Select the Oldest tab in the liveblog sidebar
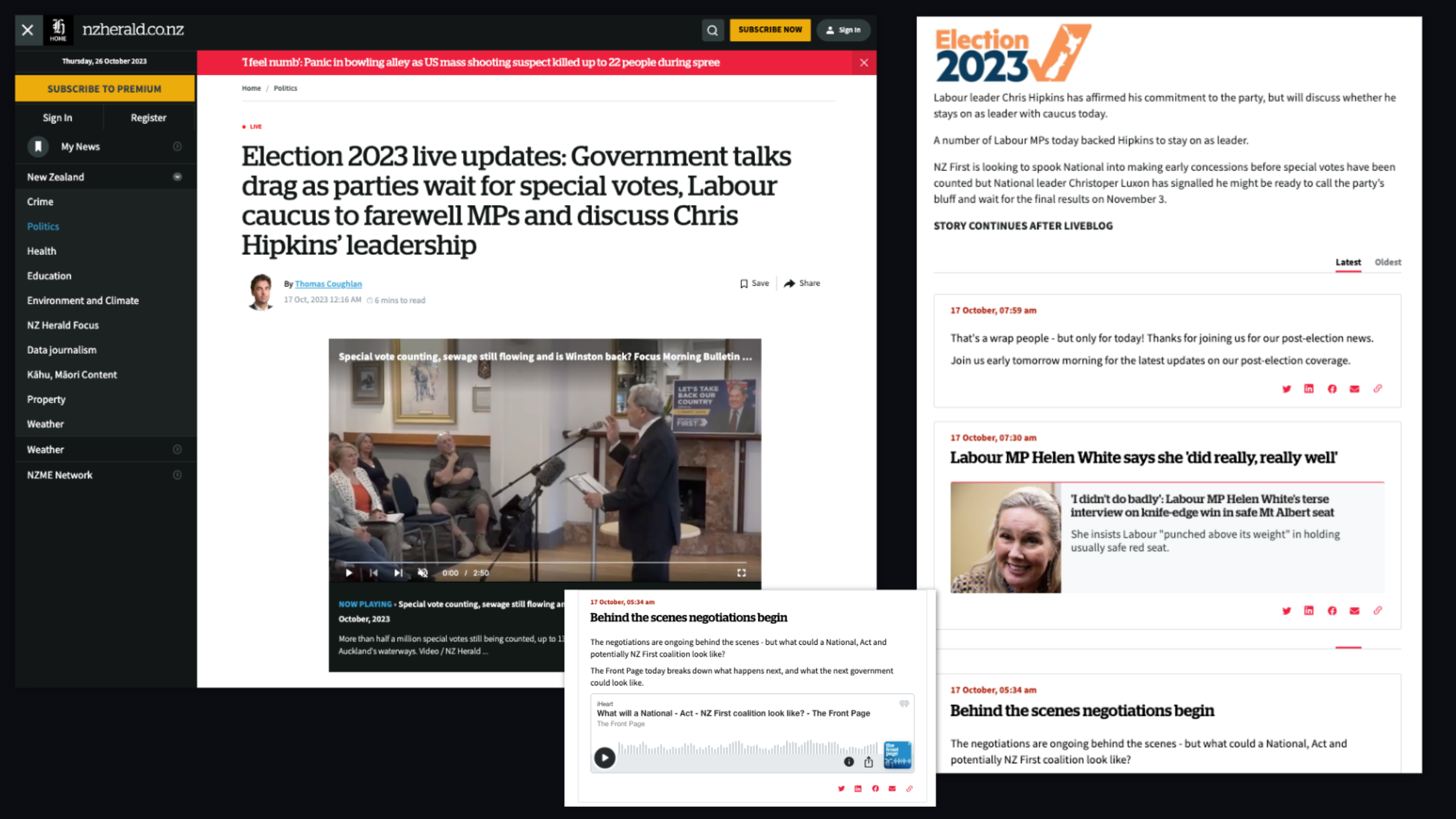1456x819 pixels. point(1388,262)
